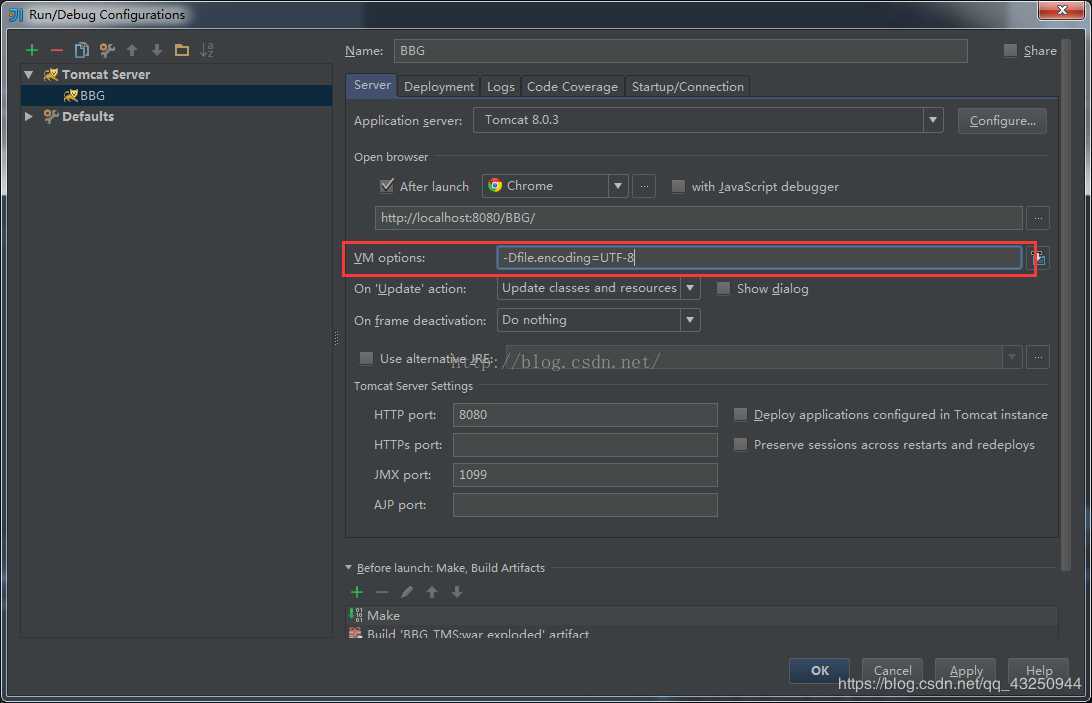Click the HTTP port field
1092x703 pixels.
click(585, 415)
